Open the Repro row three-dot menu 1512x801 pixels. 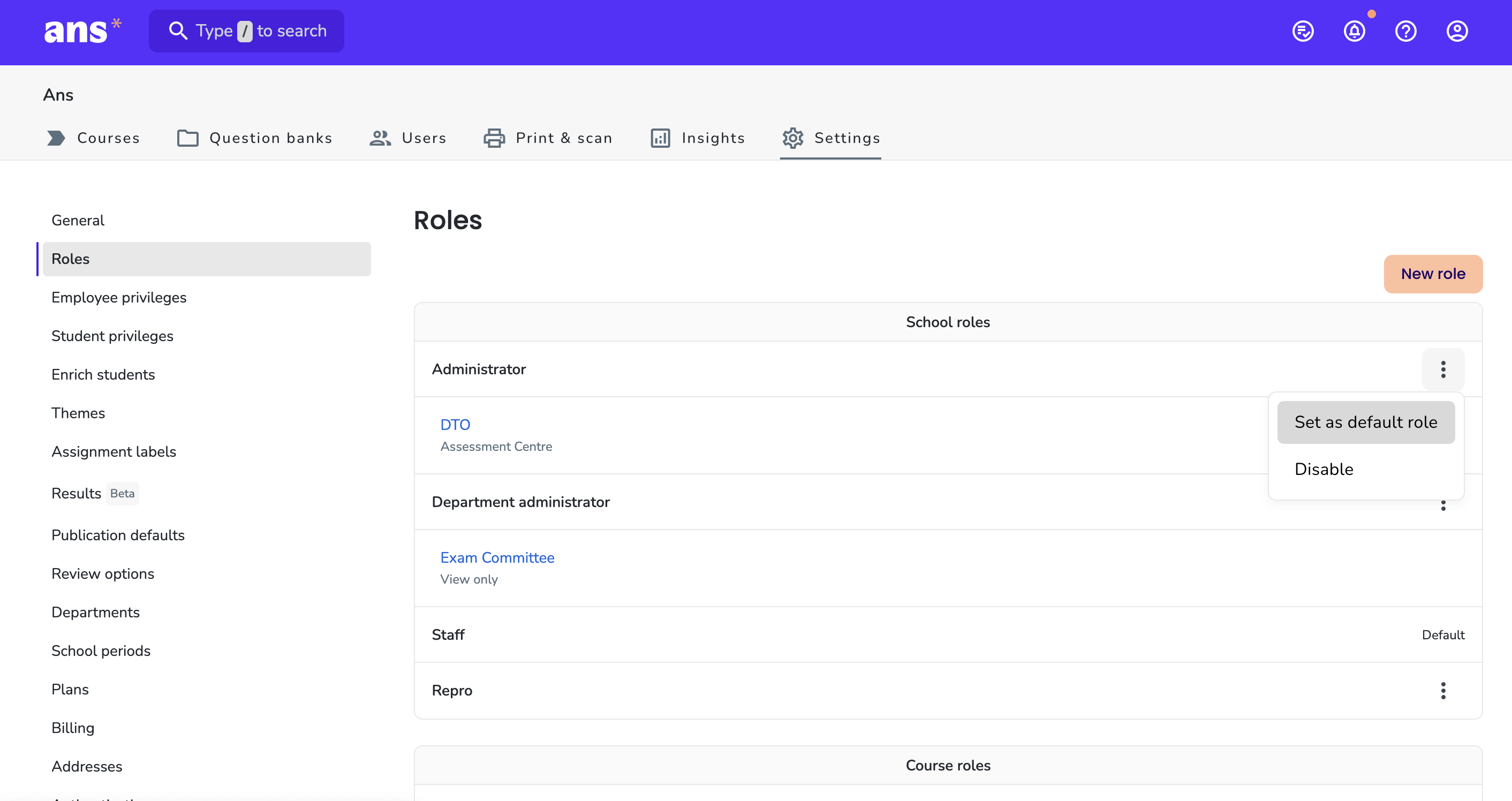(x=1443, y=690)
